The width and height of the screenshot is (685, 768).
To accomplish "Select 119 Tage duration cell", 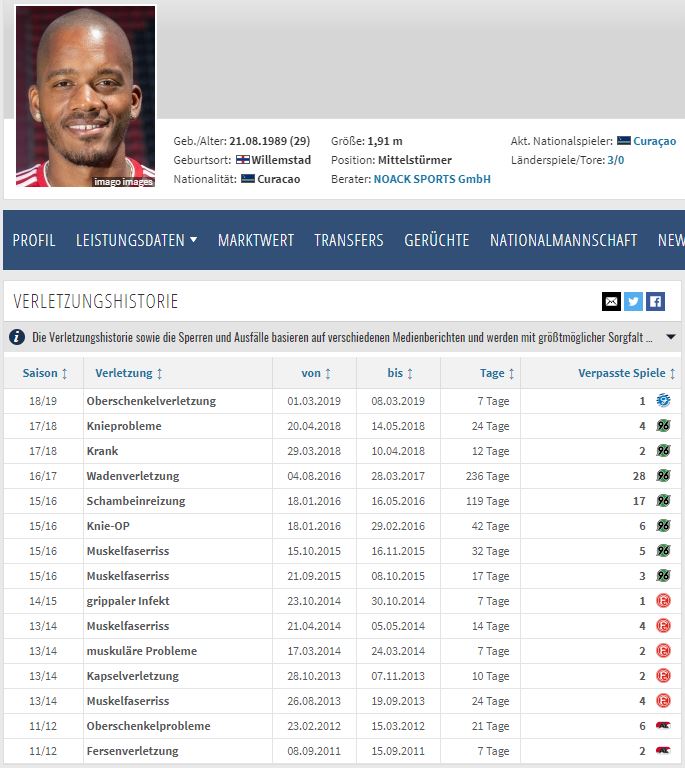I will (x=487, y=501).
